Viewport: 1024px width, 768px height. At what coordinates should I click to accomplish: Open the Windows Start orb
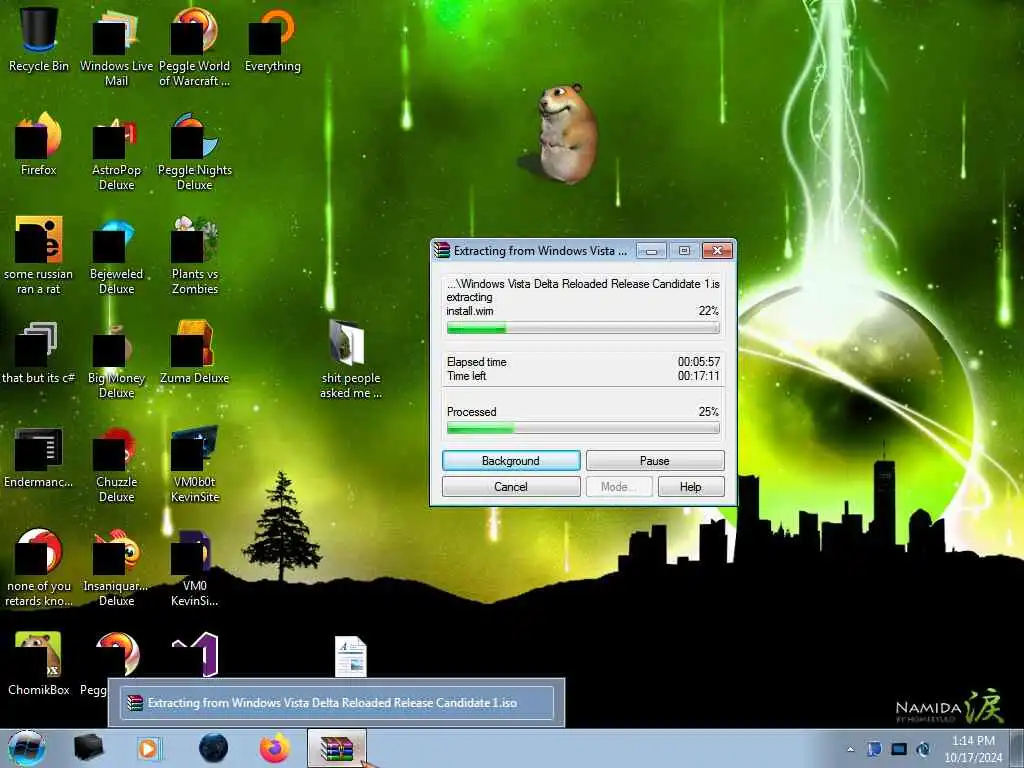(x=27, y=748)
